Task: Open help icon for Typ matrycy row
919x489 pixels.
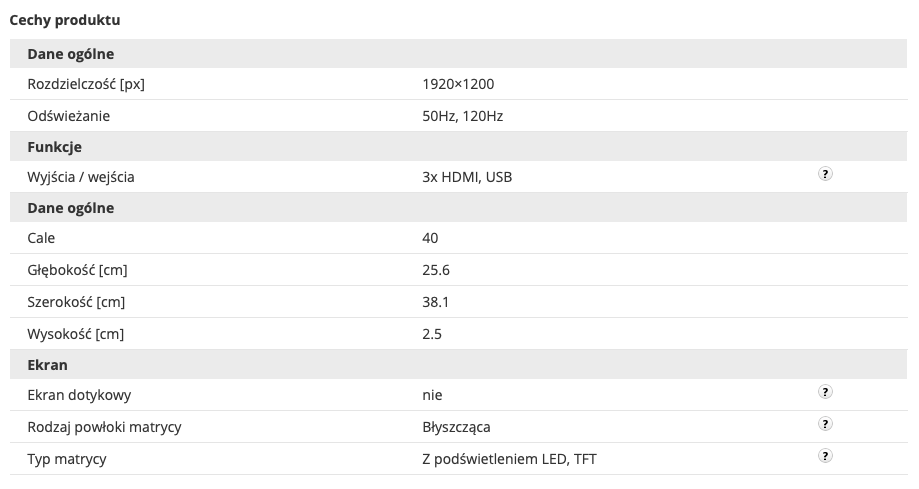Action: click(825, 456)
